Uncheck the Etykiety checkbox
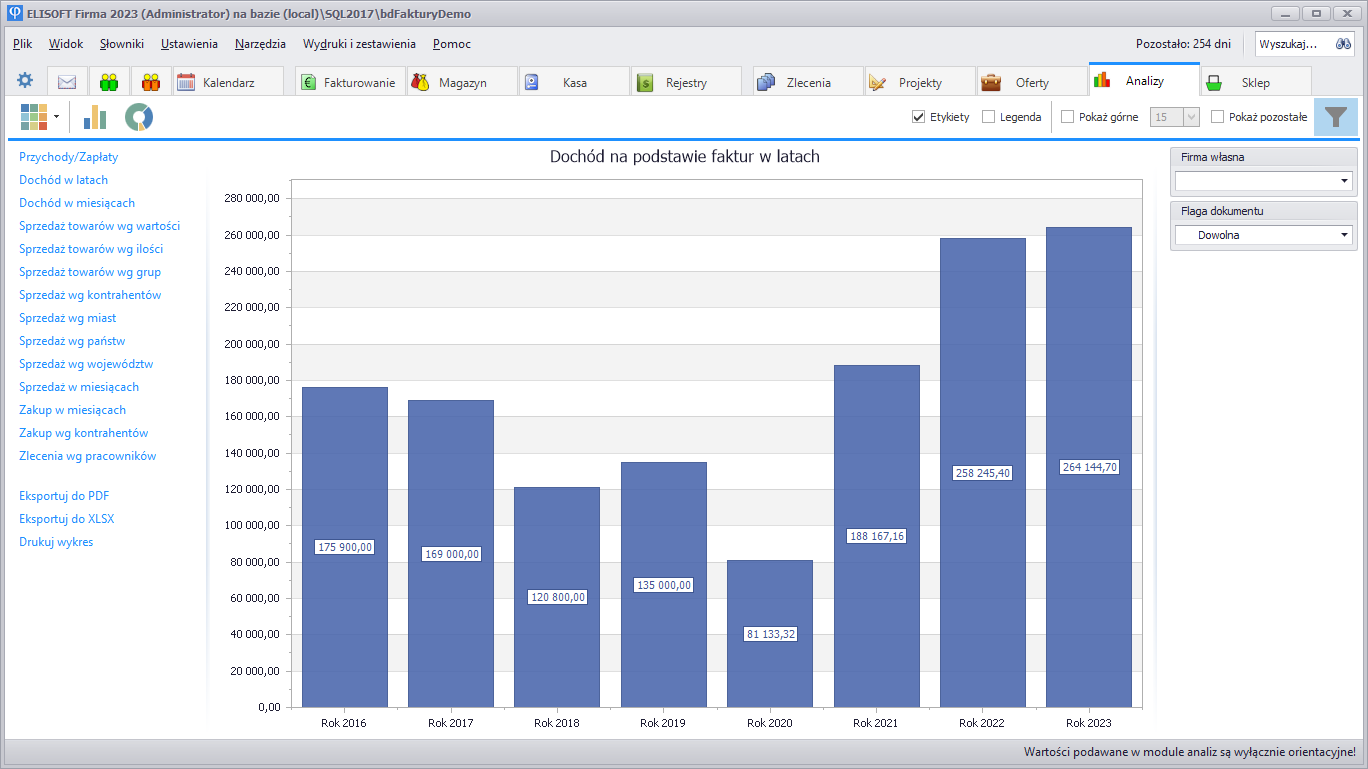 [x=918, y=117]
